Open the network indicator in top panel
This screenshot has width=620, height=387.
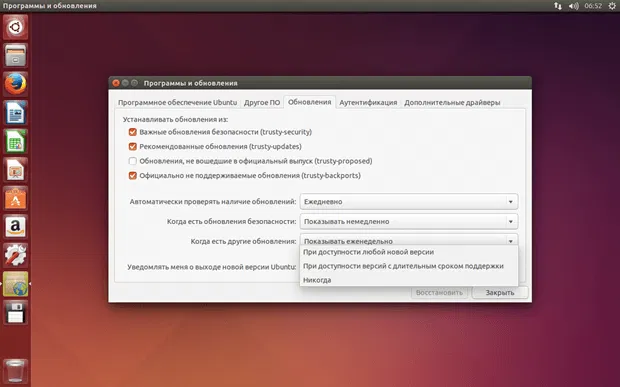(558, 6)
